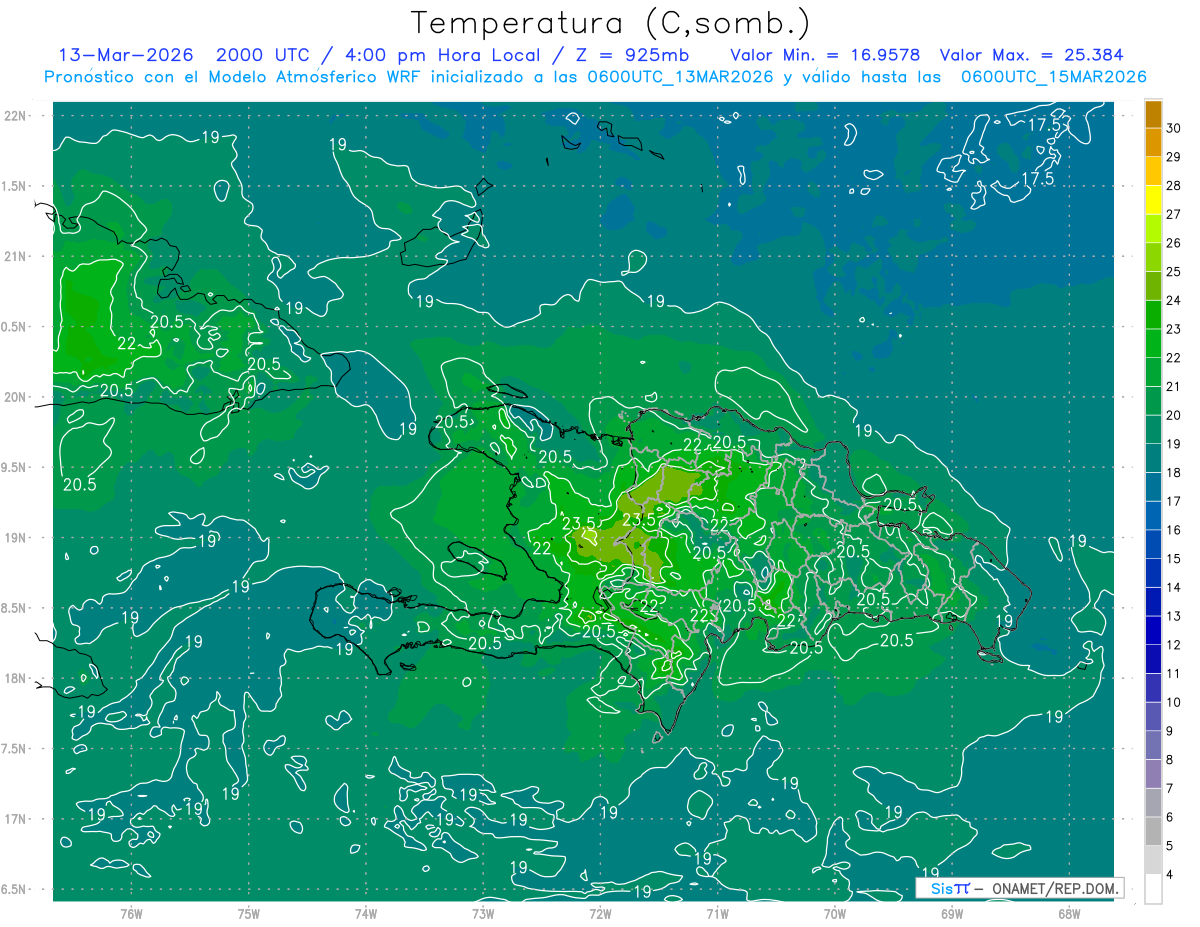Click the '73W' longitude axis label
Viewport: 1200px width, 927px height.
(483, 914)
